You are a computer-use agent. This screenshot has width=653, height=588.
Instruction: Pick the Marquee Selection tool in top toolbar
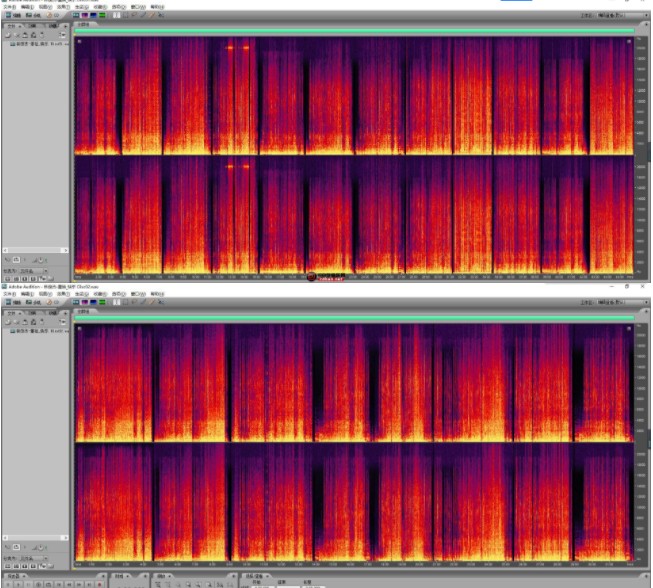tap(125, 16)
